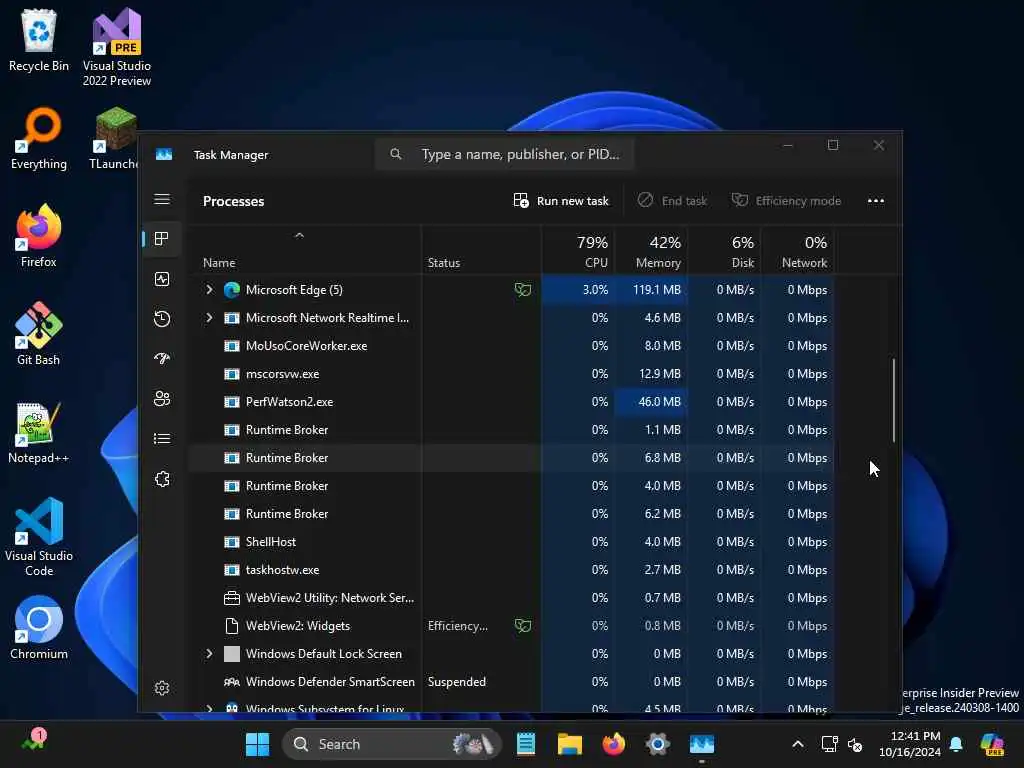Open the notification bell in system tray
1024x768 pixels.
point(956,744)
